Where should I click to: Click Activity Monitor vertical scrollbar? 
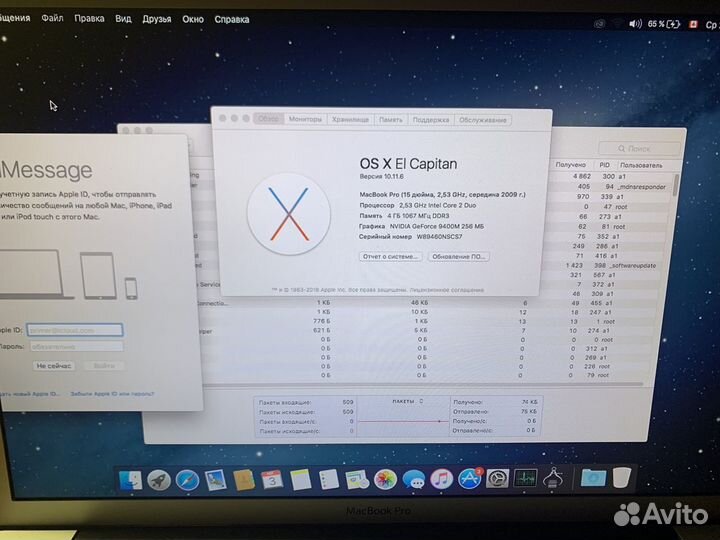point(675,185)
